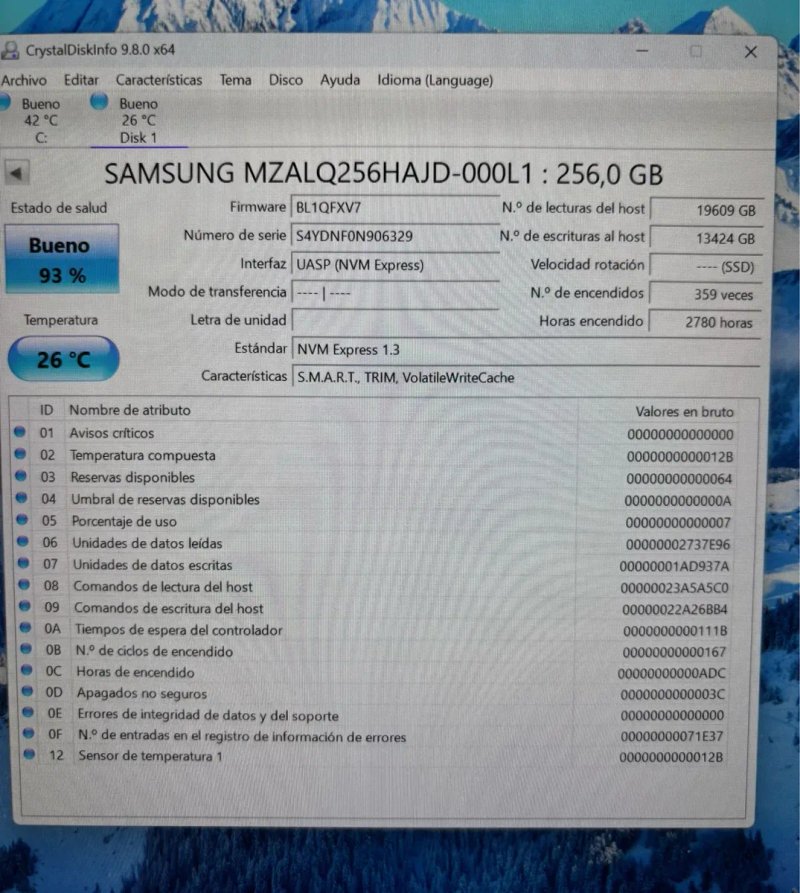Viewport: 800px width, 893px height.
Task: Click the Interfaz field UASP (NVM Express)
Action: (x=395, y=265)
